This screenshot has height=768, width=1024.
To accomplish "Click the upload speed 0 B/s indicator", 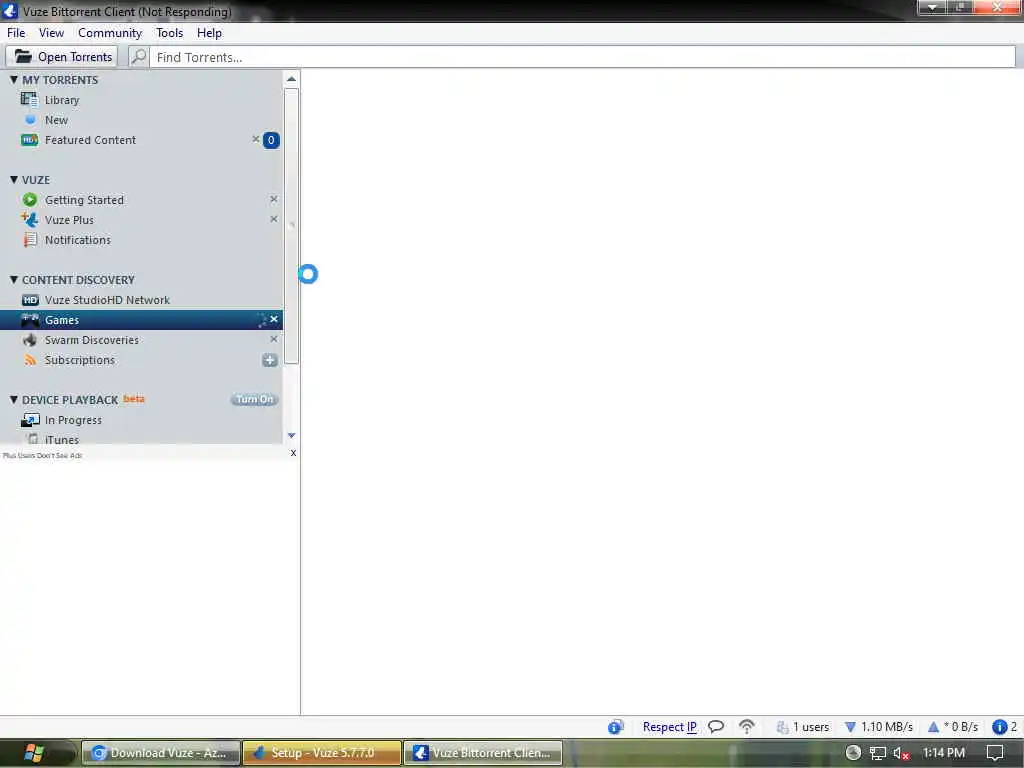I will [953, 727].
